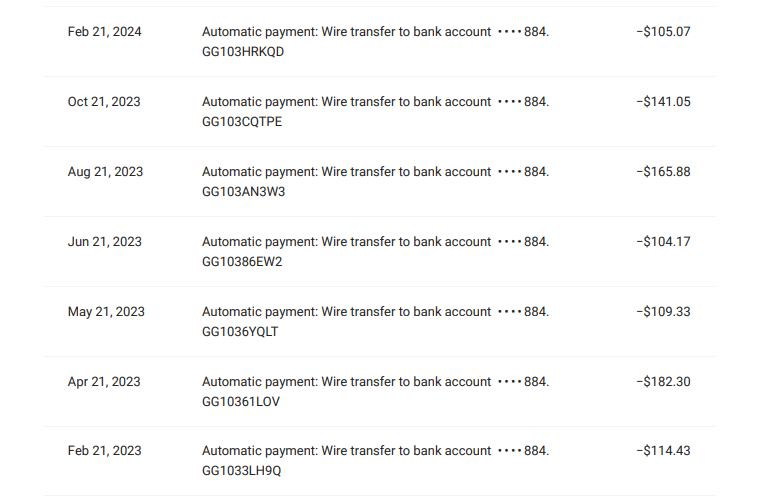Image resolution: width=762 pixels, height=502 pixels.
Task: Select the Oct 21, 2023 date cell
Action: tap(104, 102)
